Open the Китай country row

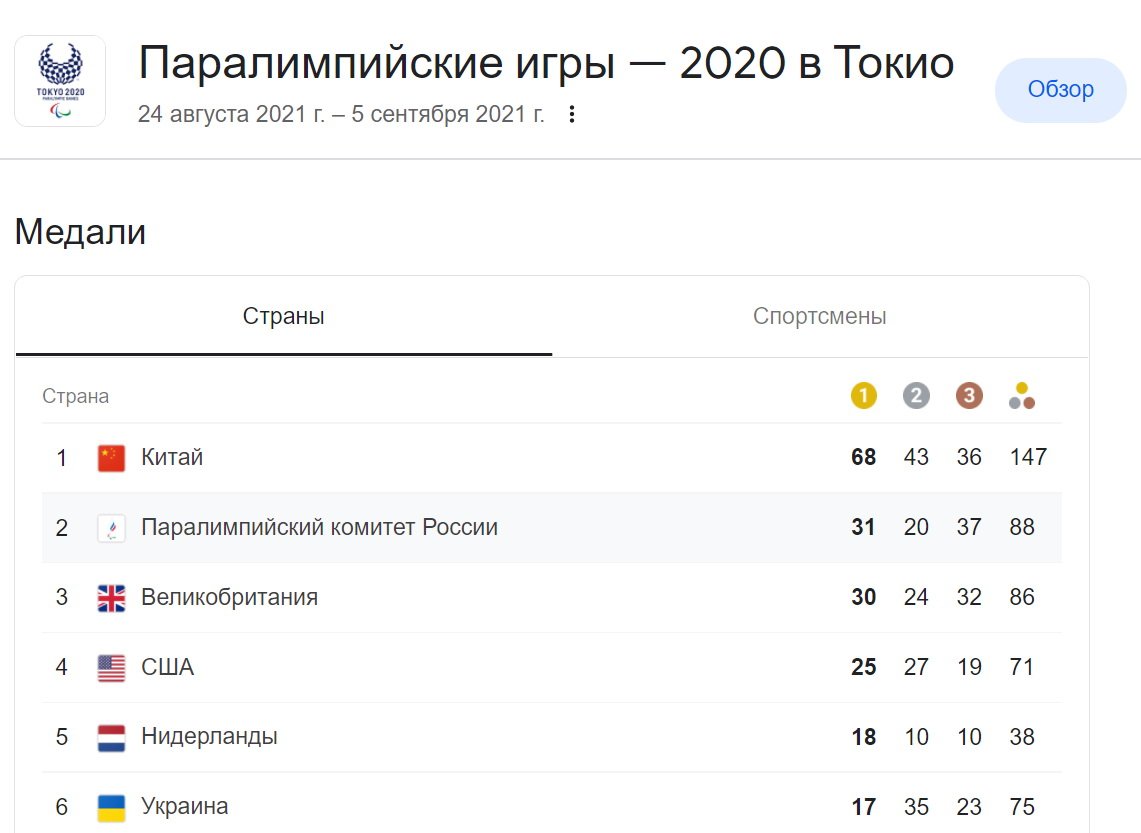tap(172, 458)
